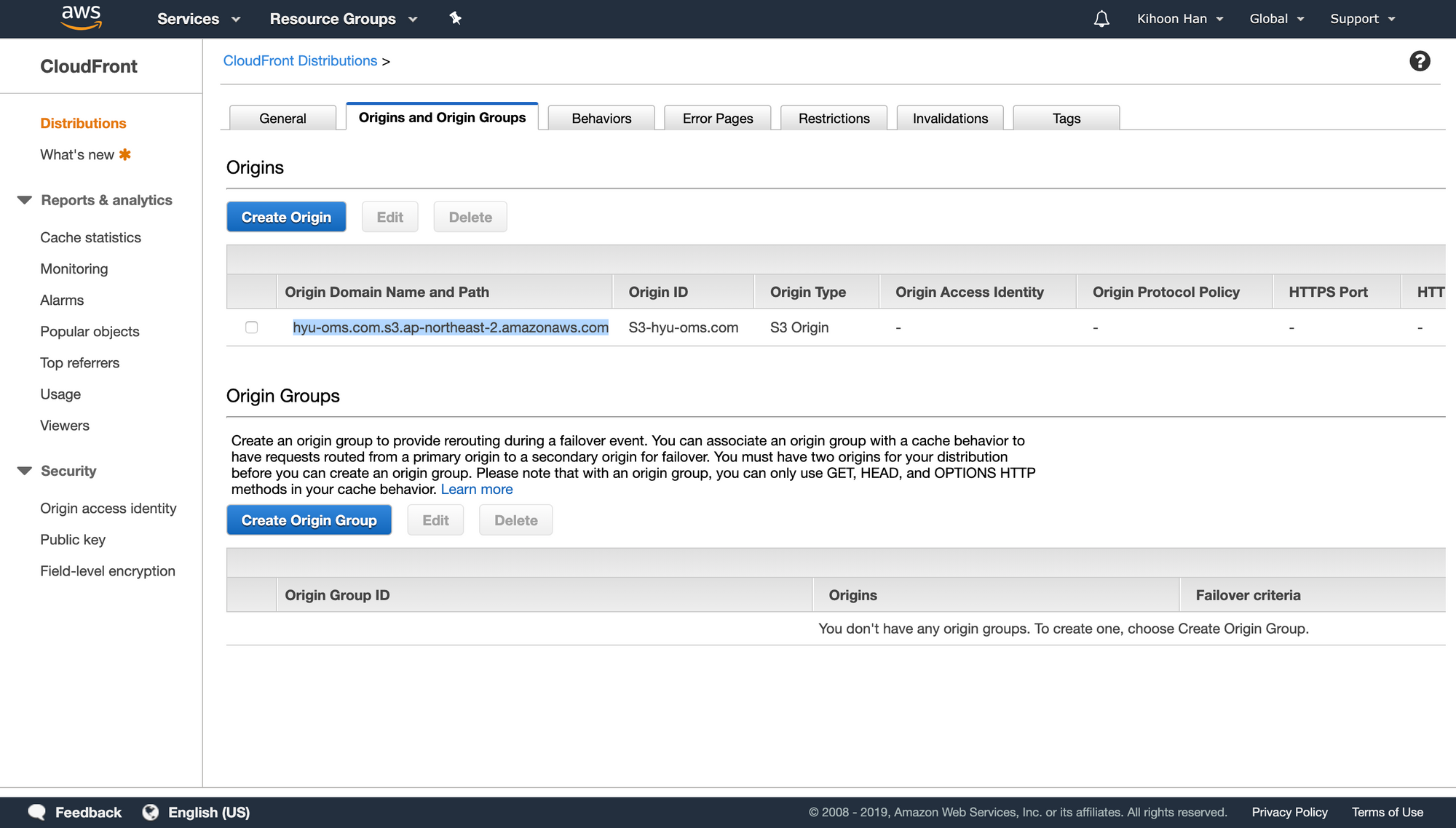Open the Learn more link

click(476, 490)
